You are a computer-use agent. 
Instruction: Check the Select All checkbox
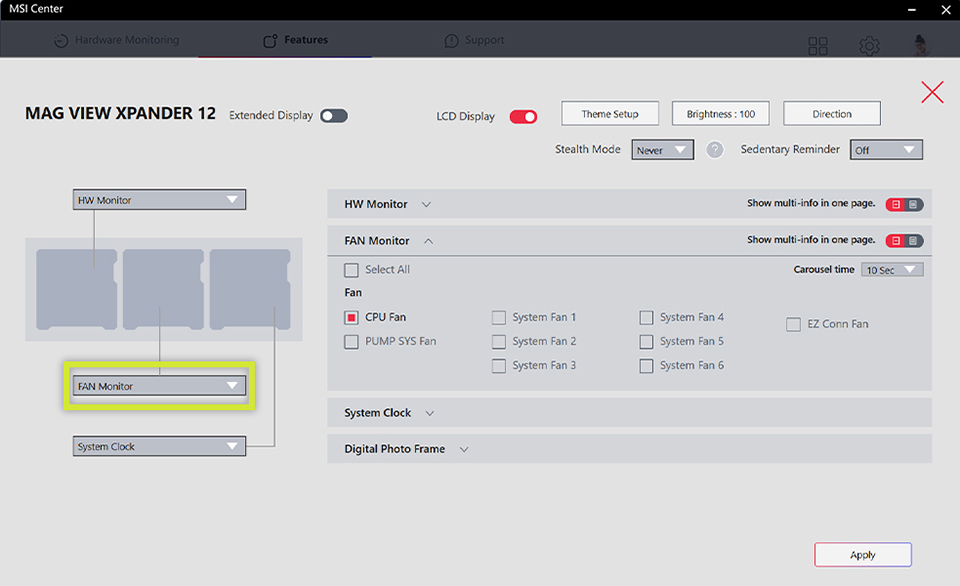(351, 270)
